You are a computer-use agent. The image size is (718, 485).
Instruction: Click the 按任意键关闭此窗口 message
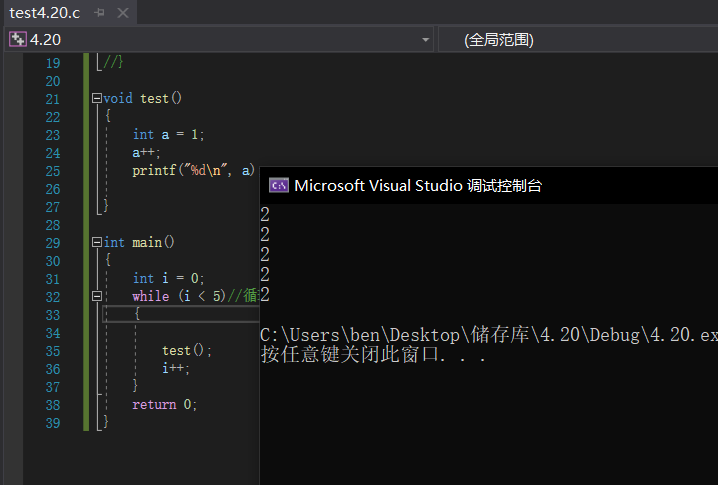(x=373, y=354)
